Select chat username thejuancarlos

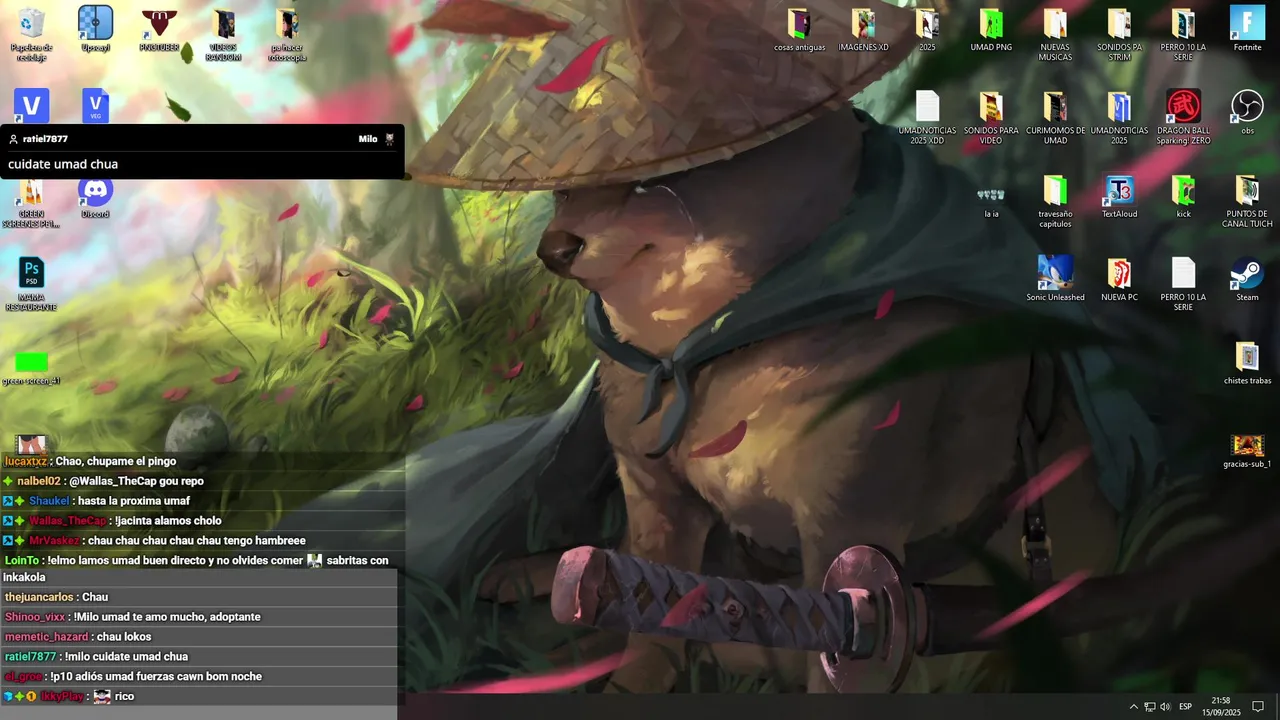(38, 597)
